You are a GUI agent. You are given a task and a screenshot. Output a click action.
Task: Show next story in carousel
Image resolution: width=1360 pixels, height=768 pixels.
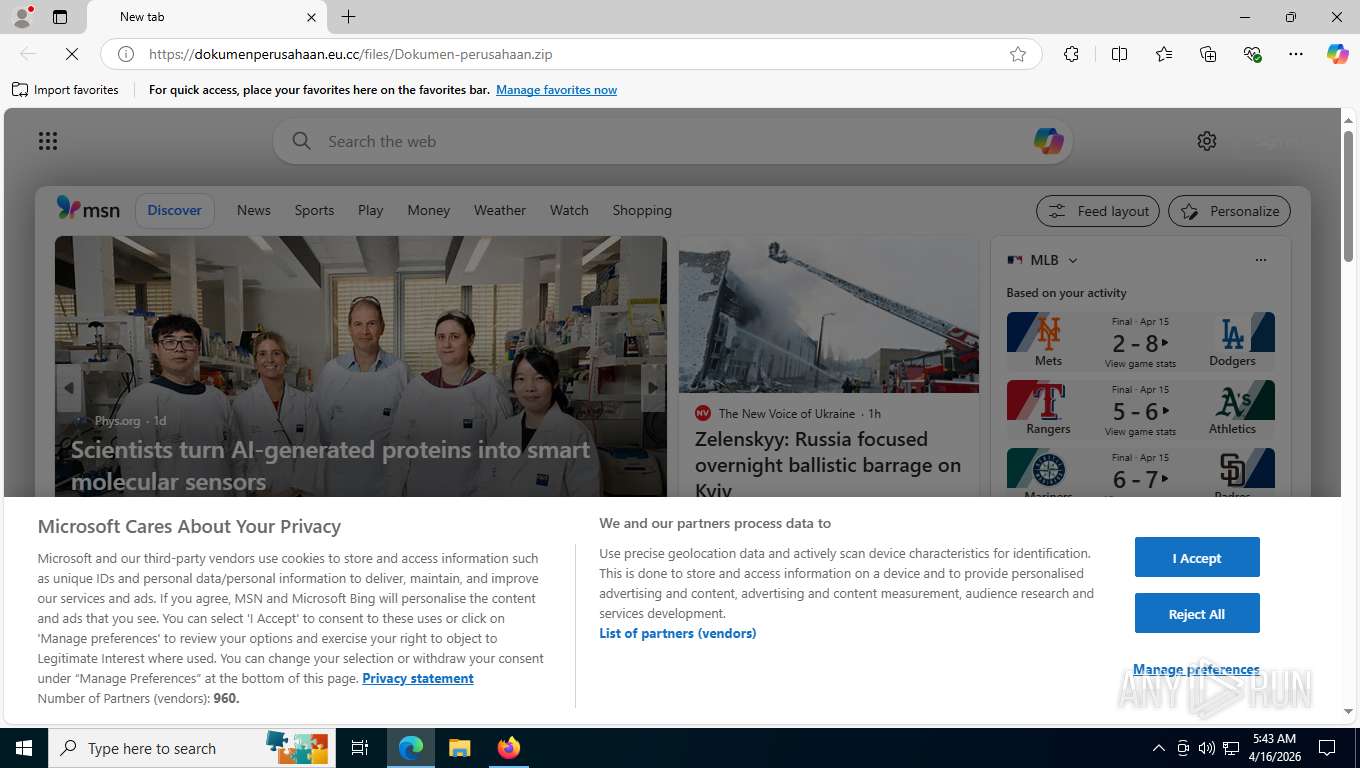pyautogui.click(x=653, y=388)
